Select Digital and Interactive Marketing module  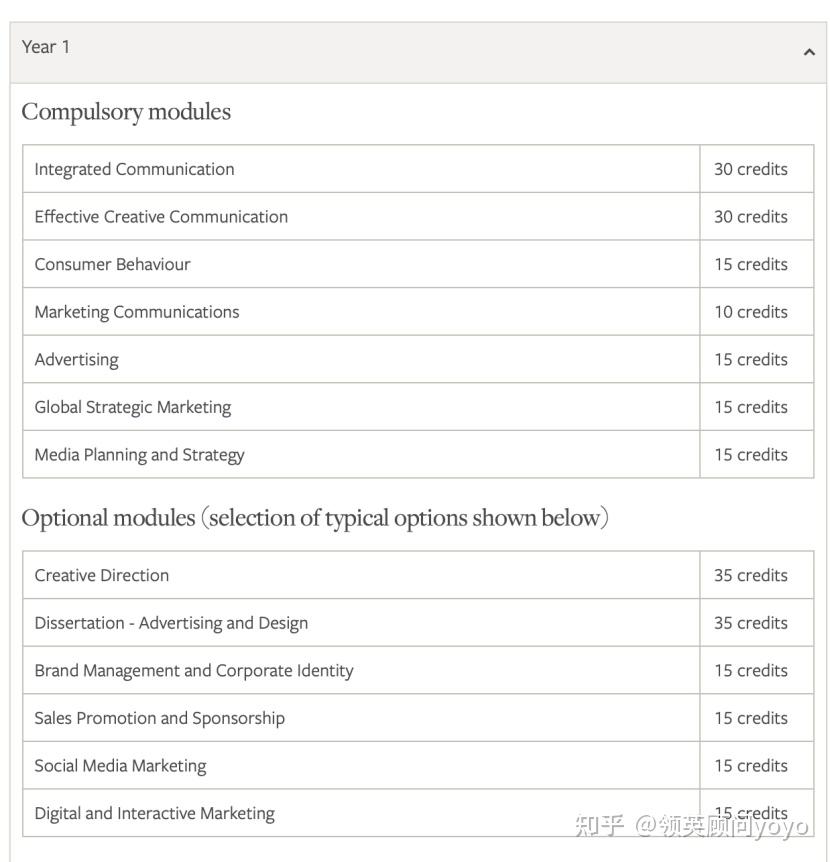154,814
